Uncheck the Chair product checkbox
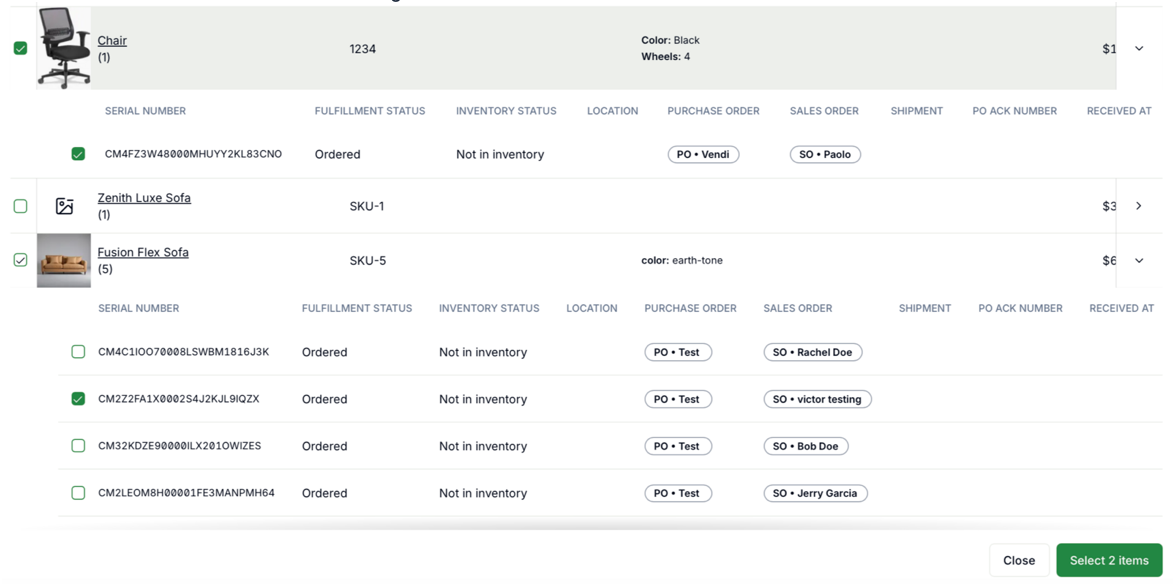 coord(20,48)
